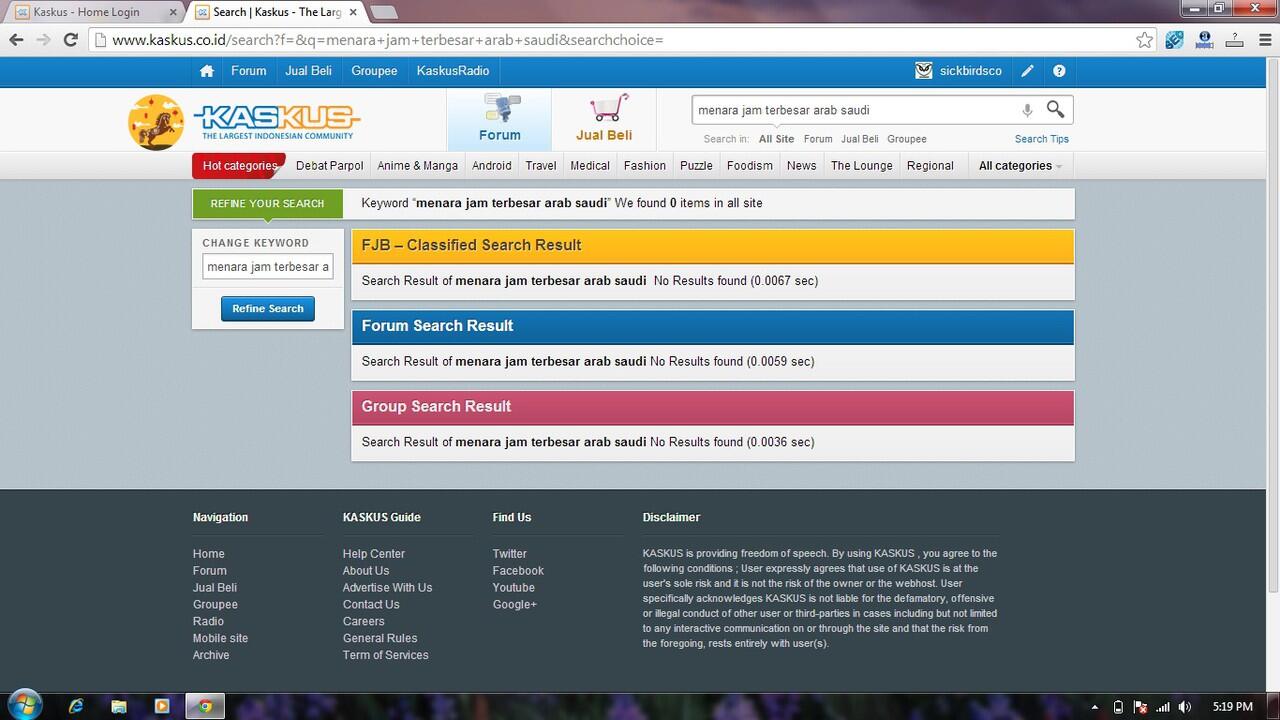Open Help Center footer link
Image resolution: width=1280 pixels, height=720 pixels.
tap(374, 554)
